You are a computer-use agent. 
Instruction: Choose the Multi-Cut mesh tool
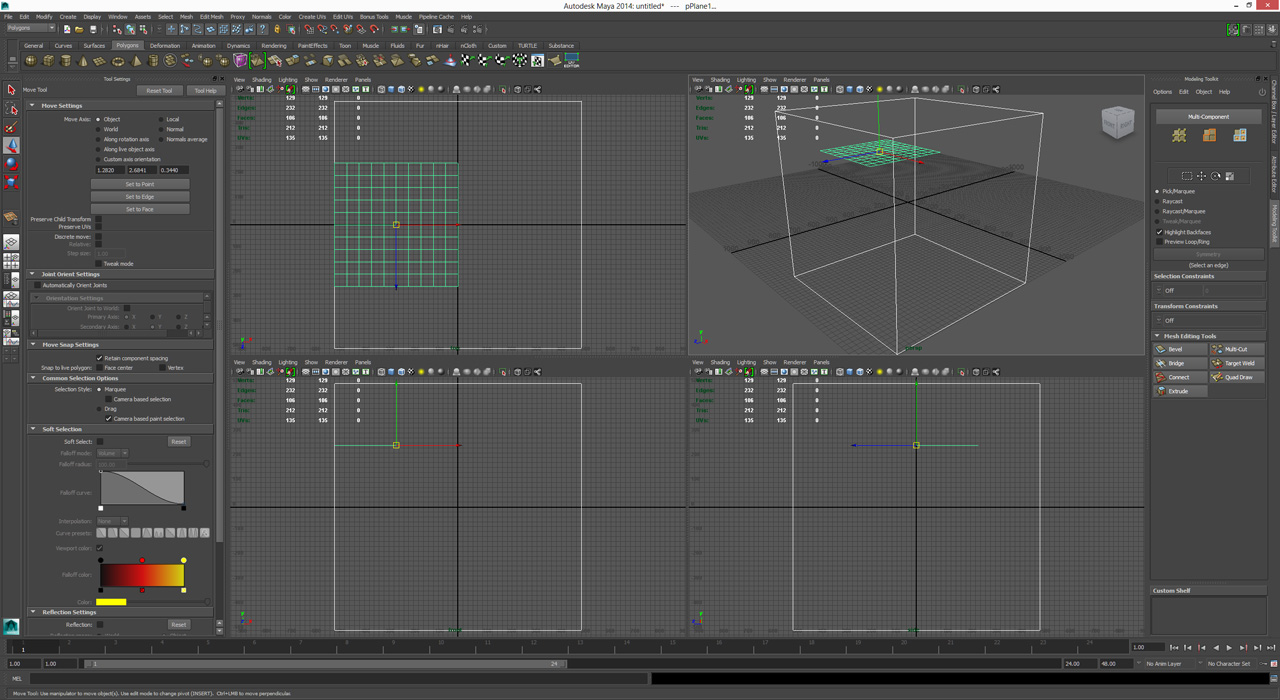(x=1236, y=349)
